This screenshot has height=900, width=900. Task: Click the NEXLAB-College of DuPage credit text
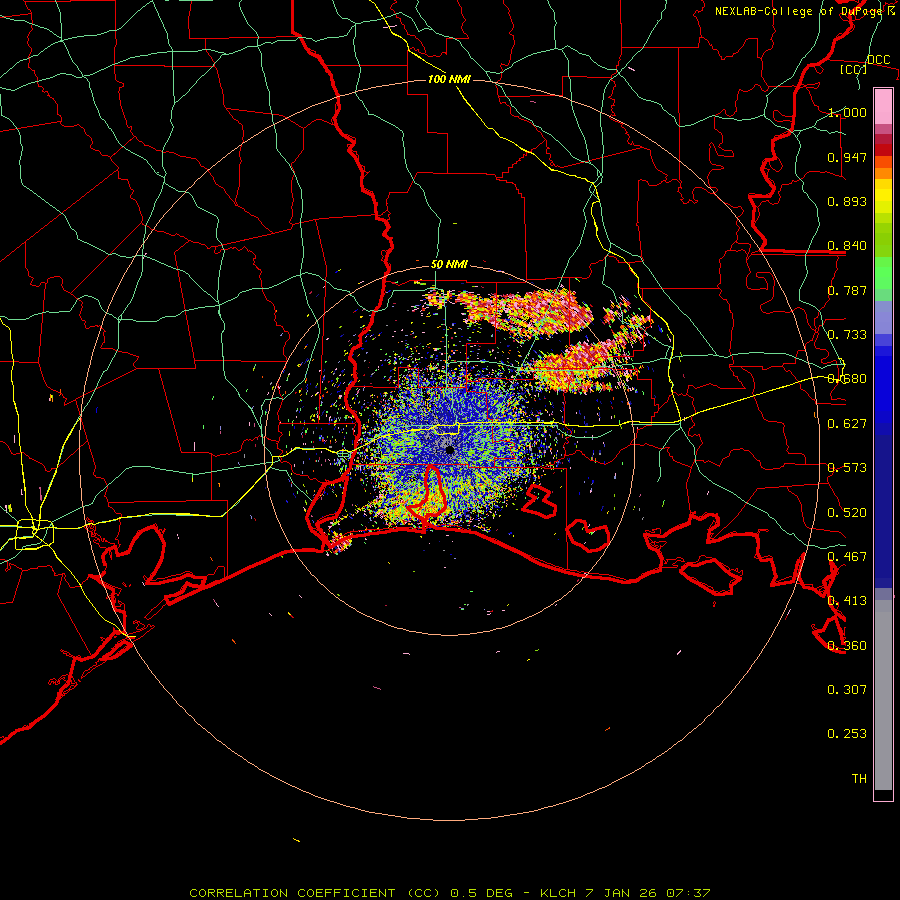point(798,11)
